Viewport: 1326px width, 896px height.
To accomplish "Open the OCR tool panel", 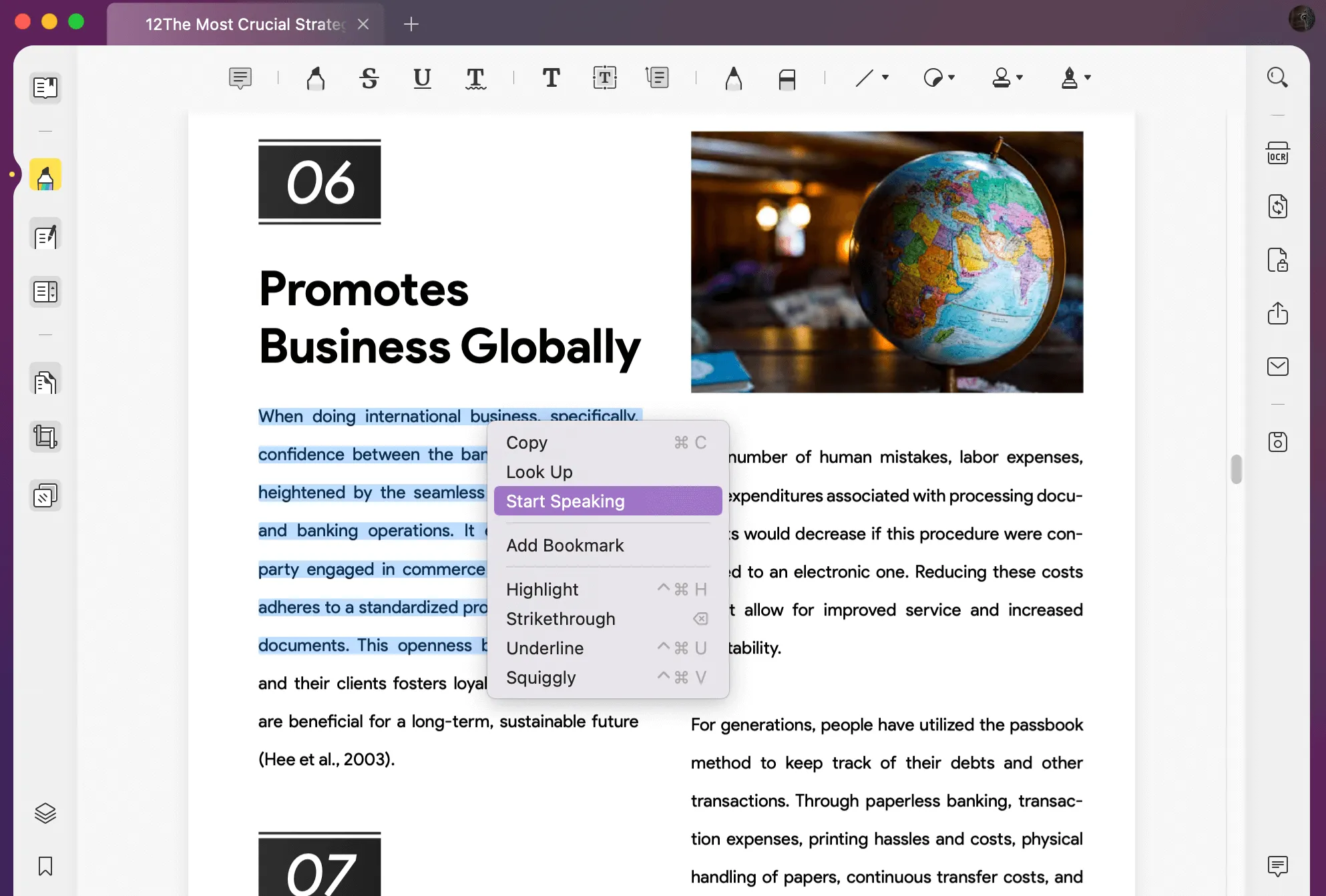I will (1278, 153).
